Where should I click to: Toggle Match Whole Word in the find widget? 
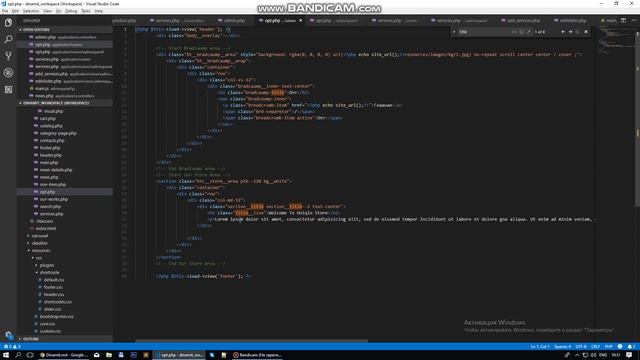point(522,32)
